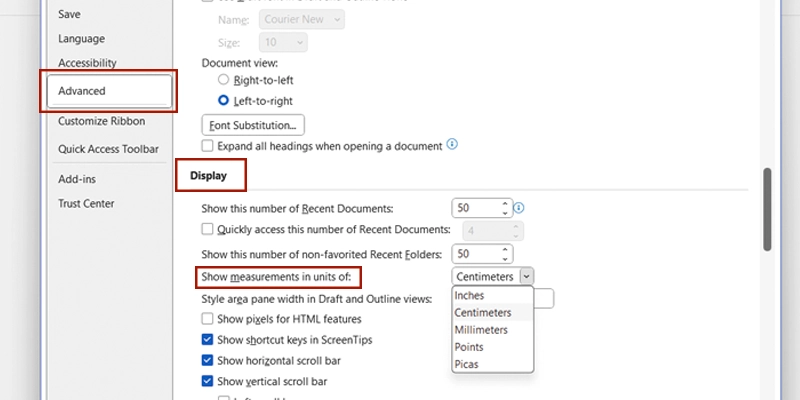Click the Recent Documents number stepper
The height and width of the screenshot is (400, 800).
[506, 208]
